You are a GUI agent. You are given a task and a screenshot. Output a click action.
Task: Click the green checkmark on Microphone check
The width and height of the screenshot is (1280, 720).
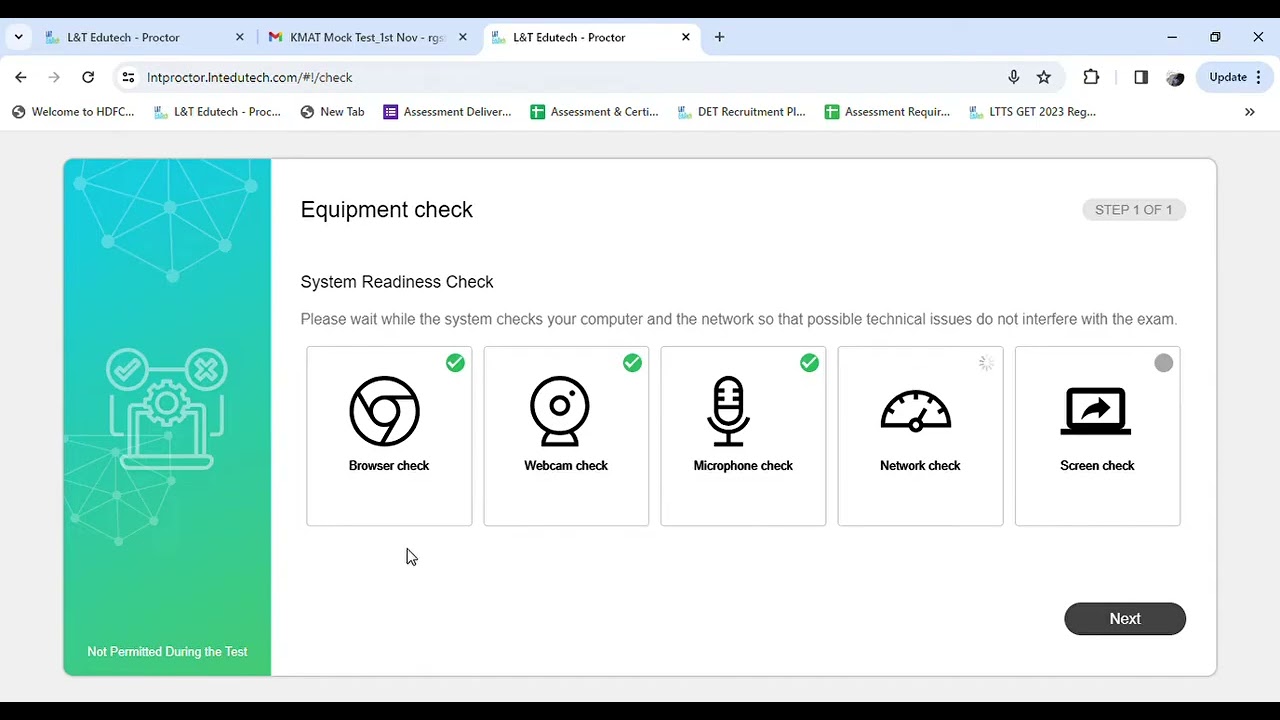809,363
